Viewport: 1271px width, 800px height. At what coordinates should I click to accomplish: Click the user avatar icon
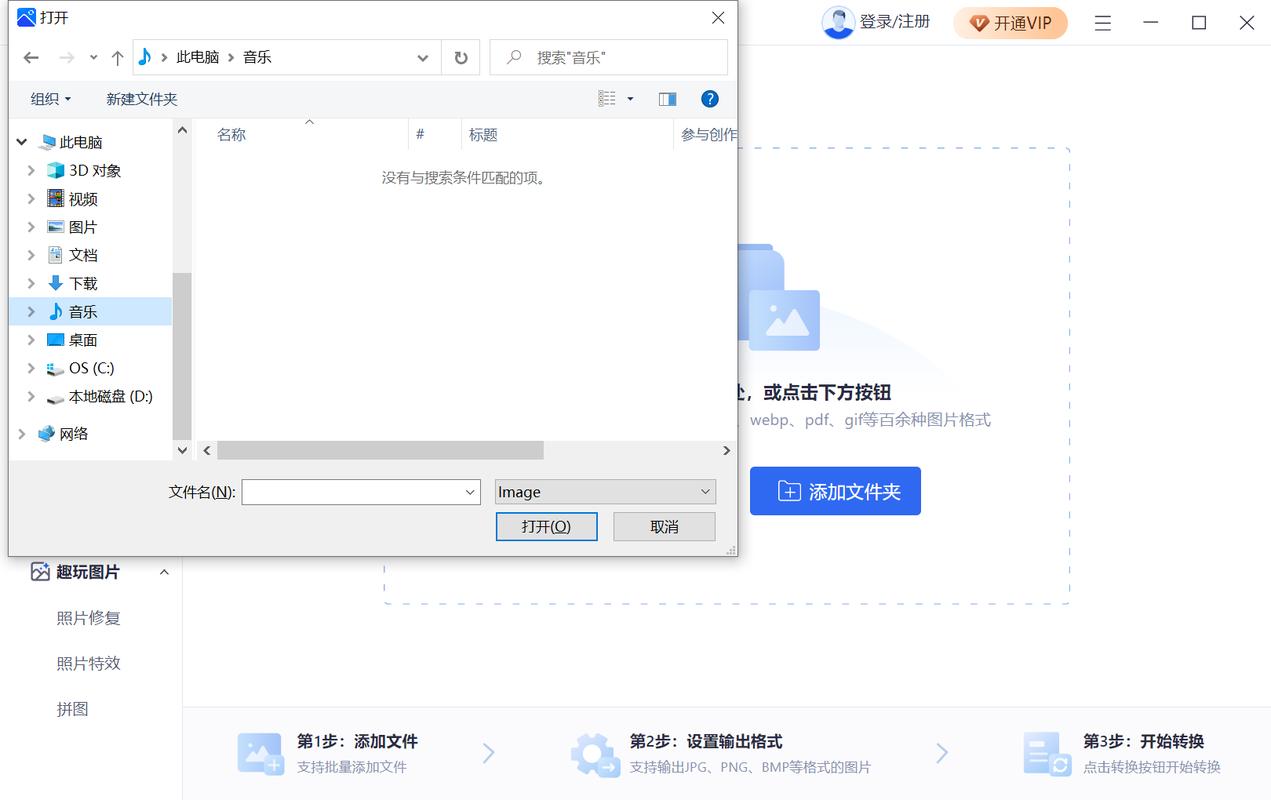point(838,22)
